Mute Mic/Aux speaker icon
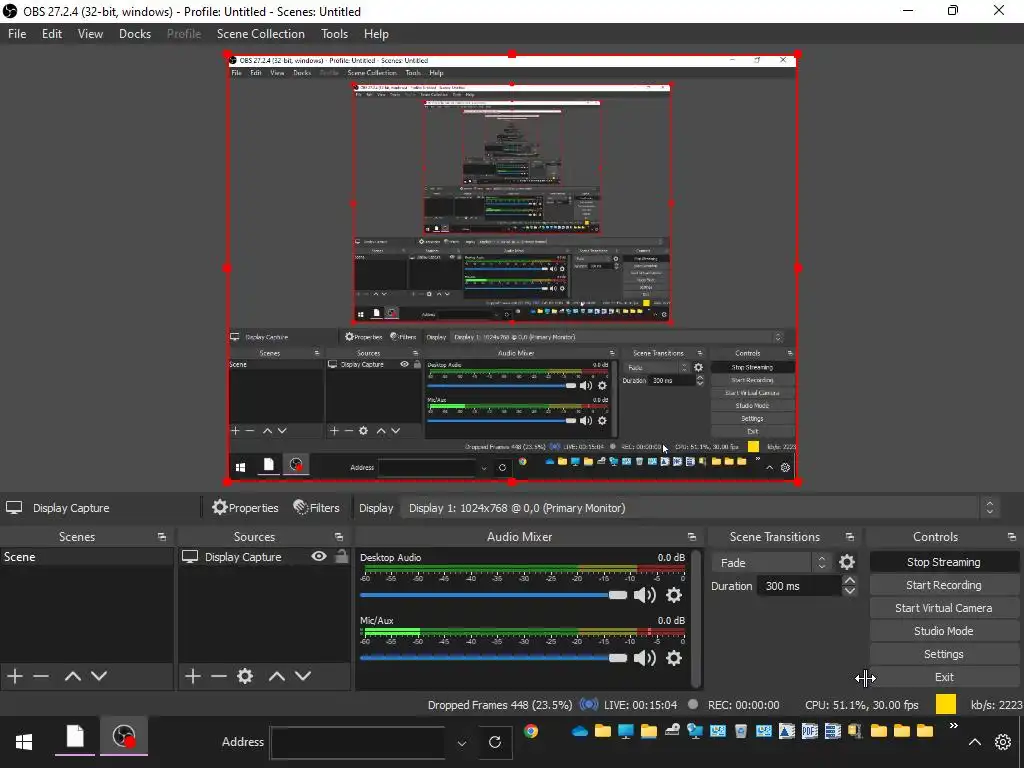Viewport: 1024px width, 768px height. [x=645, y=658]
